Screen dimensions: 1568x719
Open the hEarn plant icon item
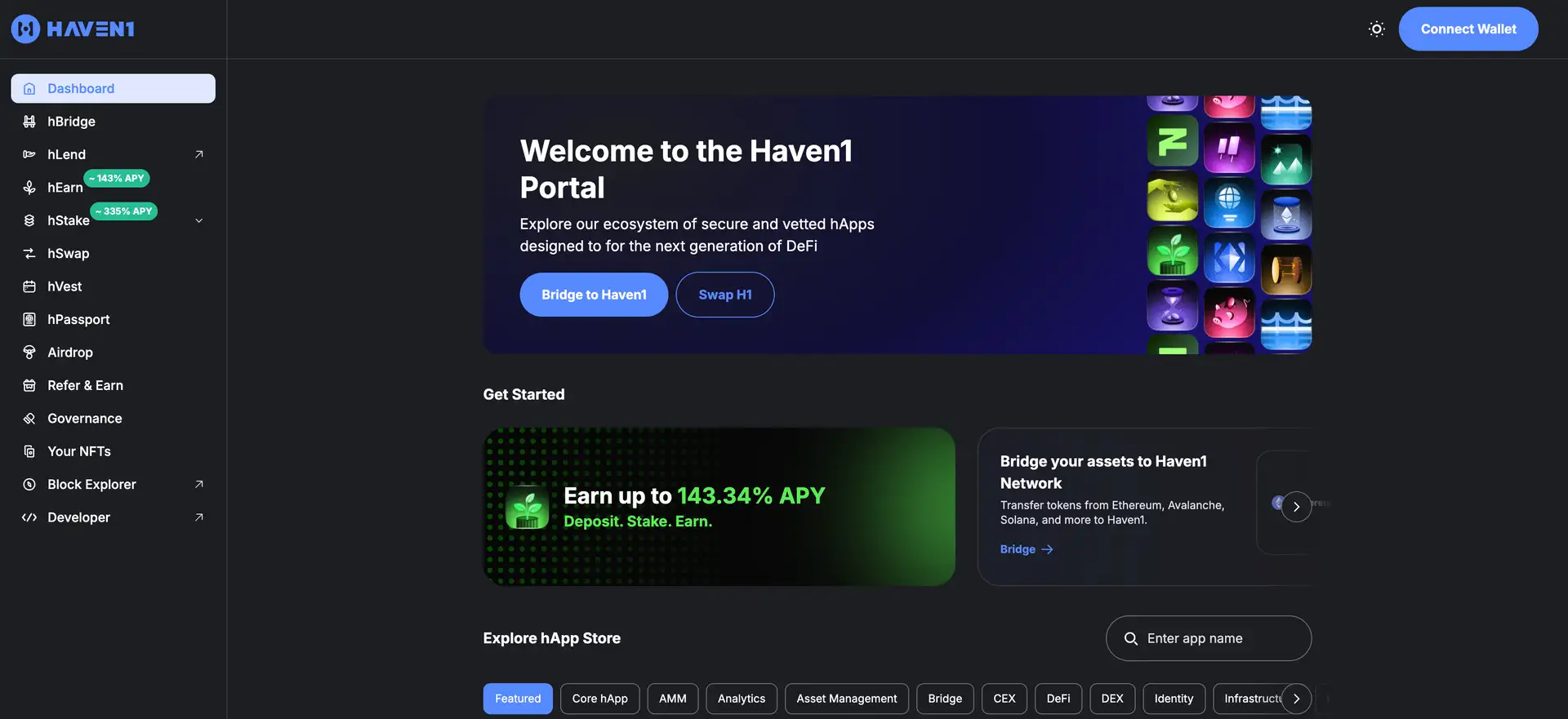click(x=29, y=188)
